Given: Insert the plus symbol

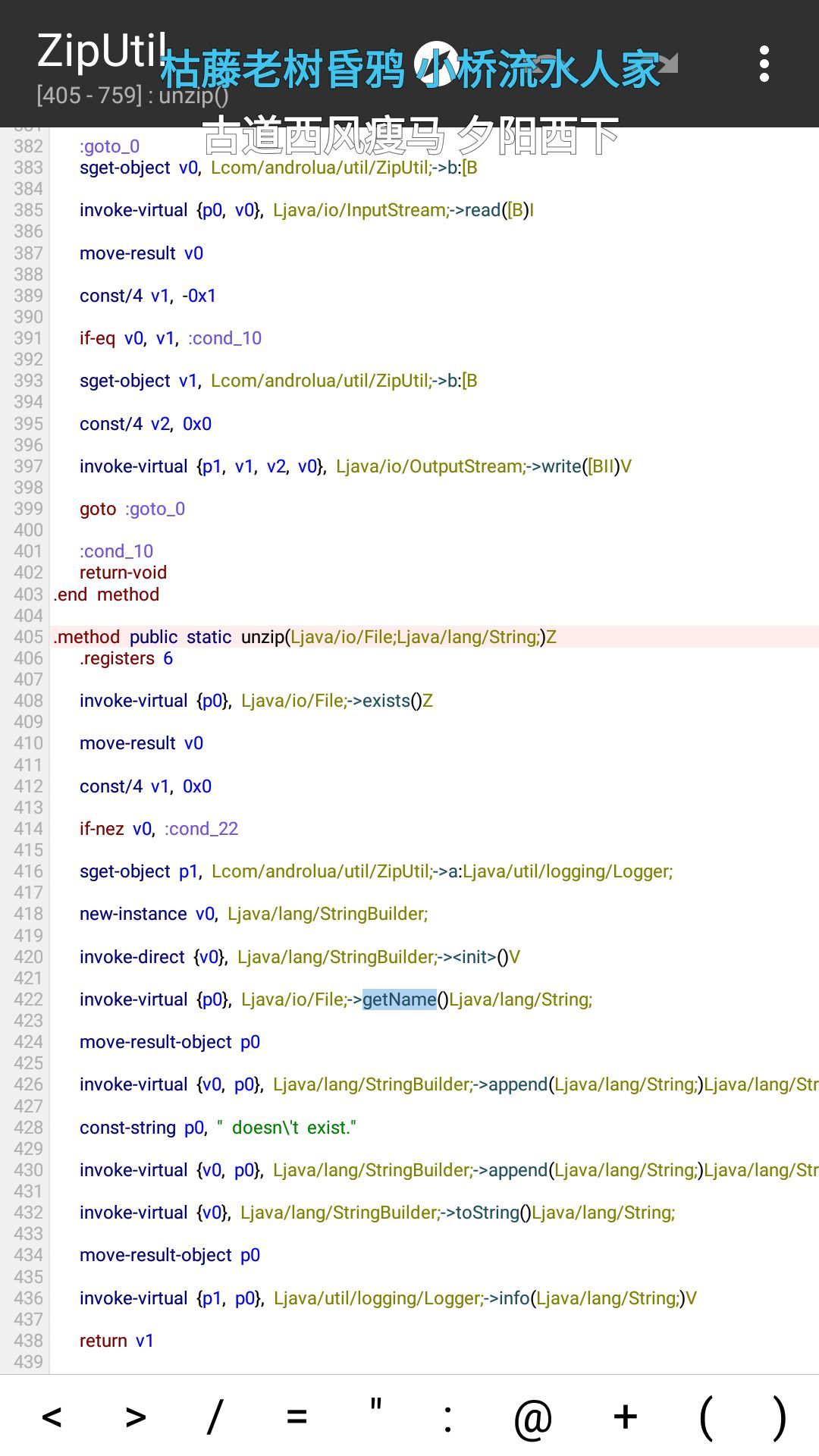Looking at the screenshot, I should [626, 1417].
